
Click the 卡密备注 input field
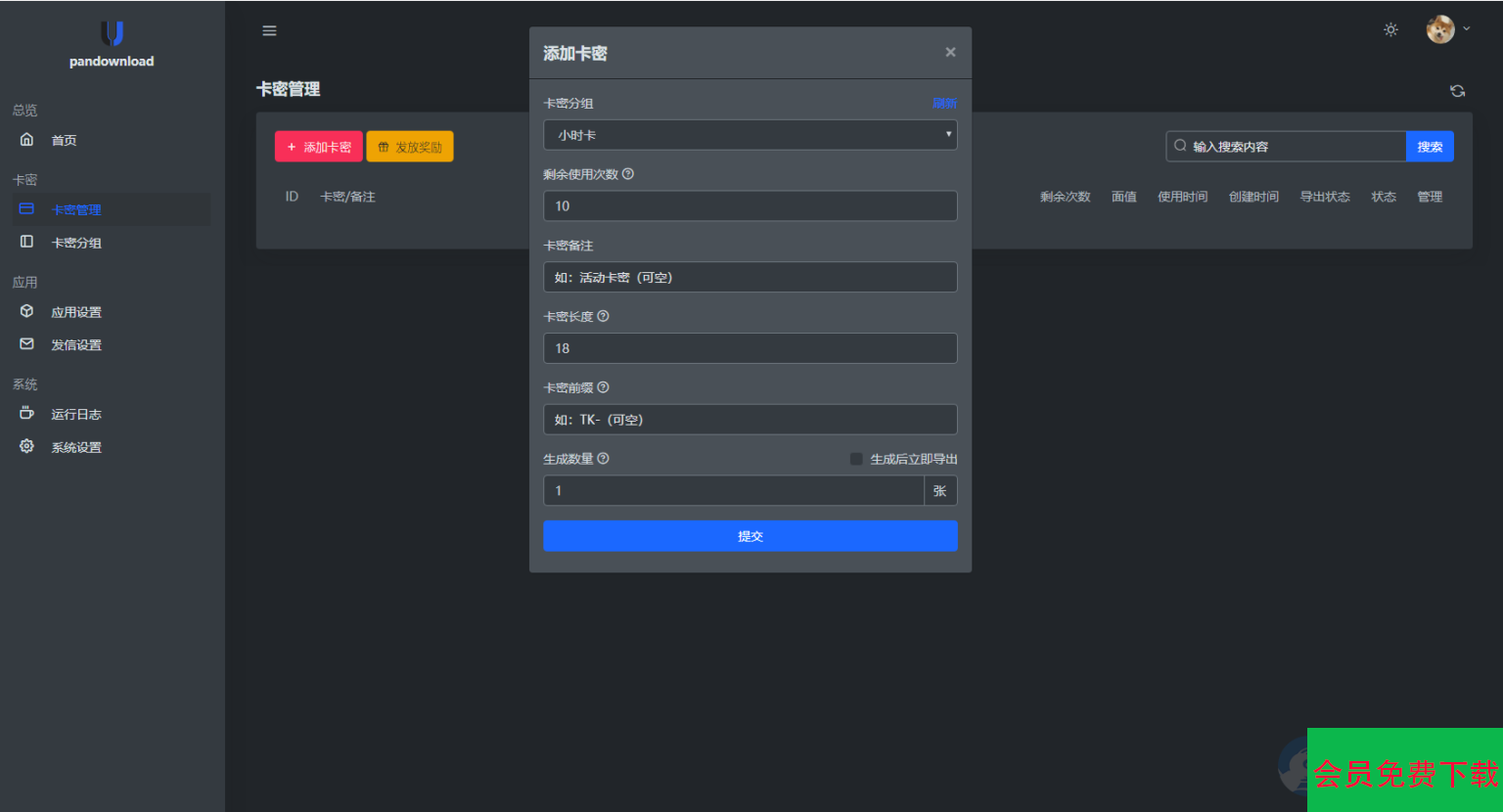coord(750,278)
